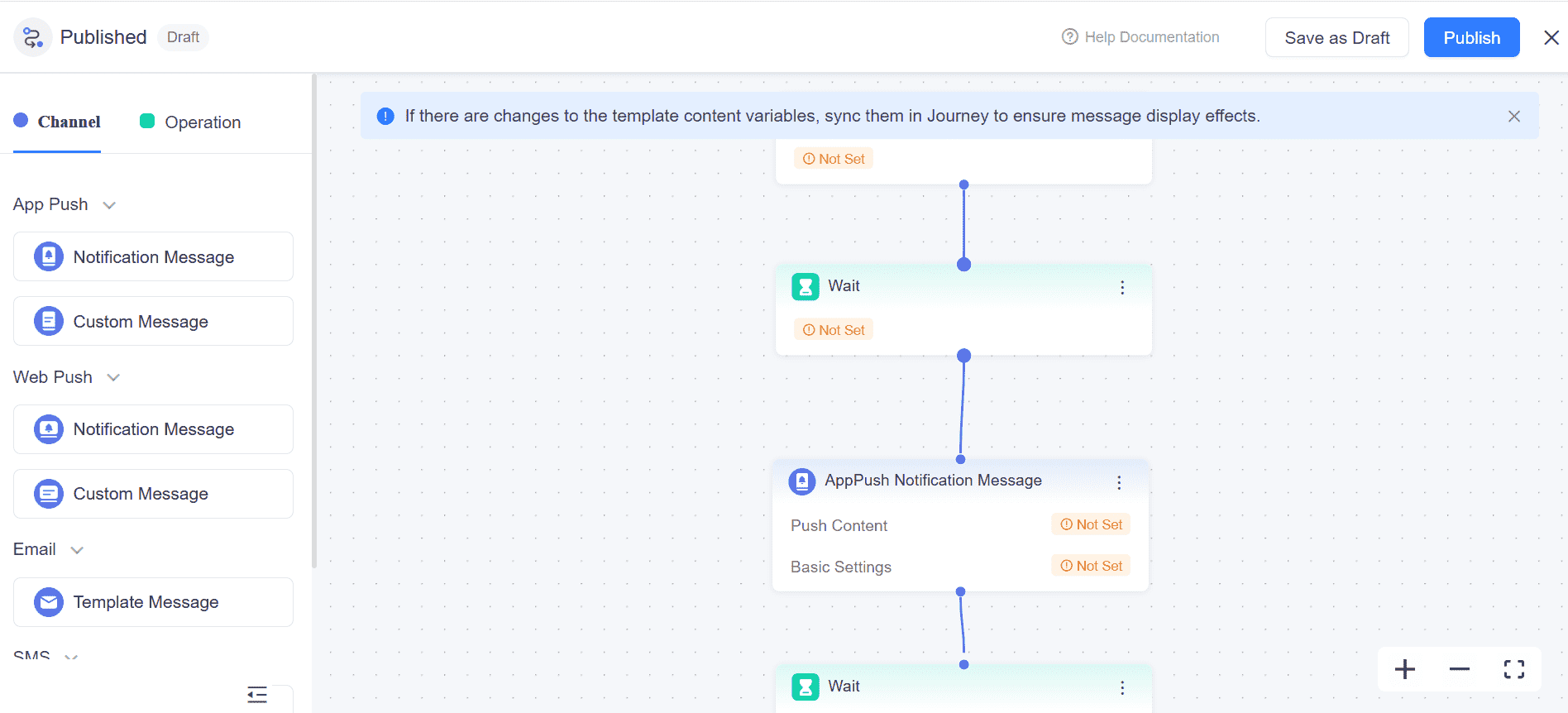Zoom out on the canvas

tap(1460, 669)
